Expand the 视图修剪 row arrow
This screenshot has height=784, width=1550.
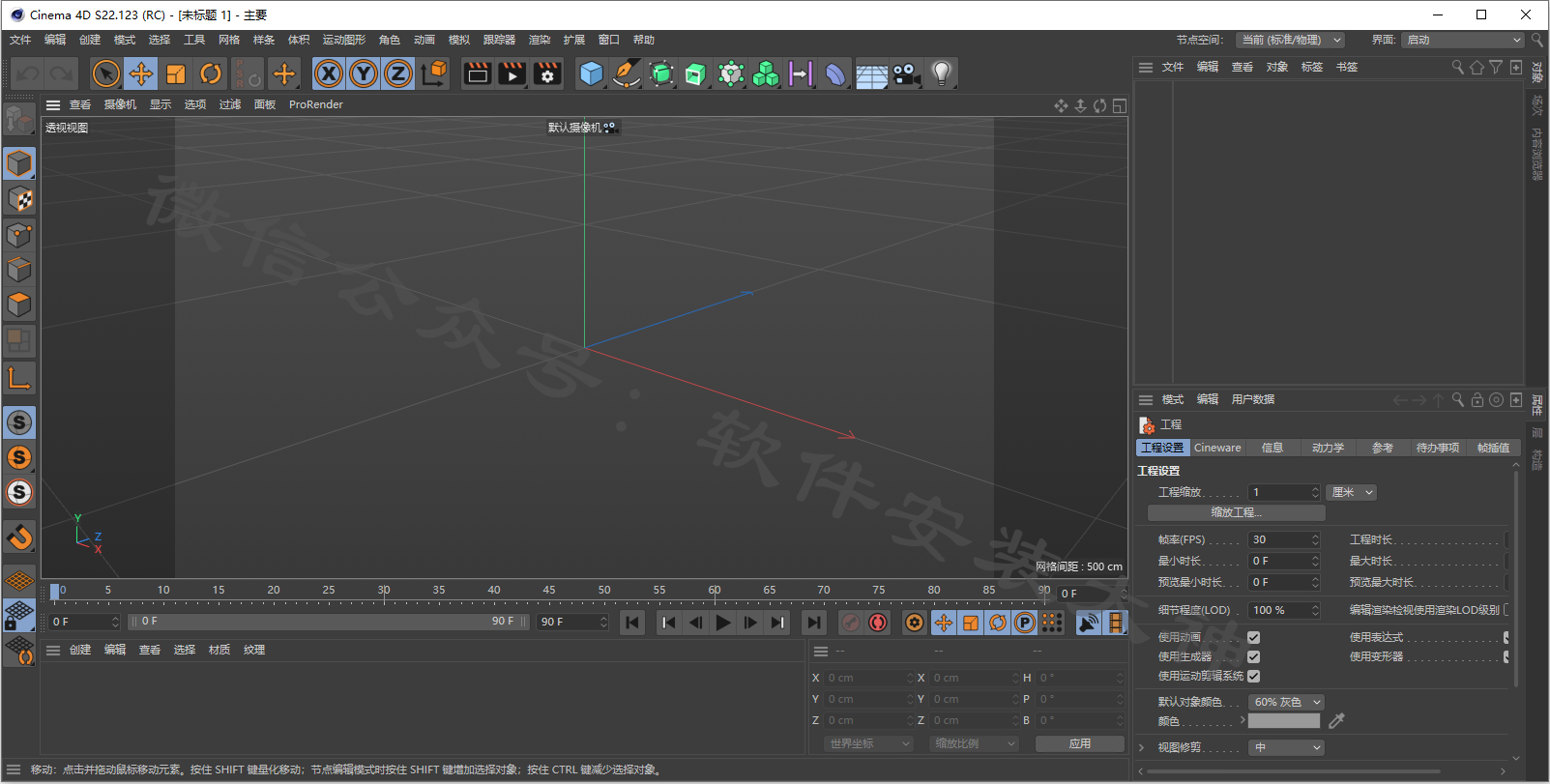1142,747
